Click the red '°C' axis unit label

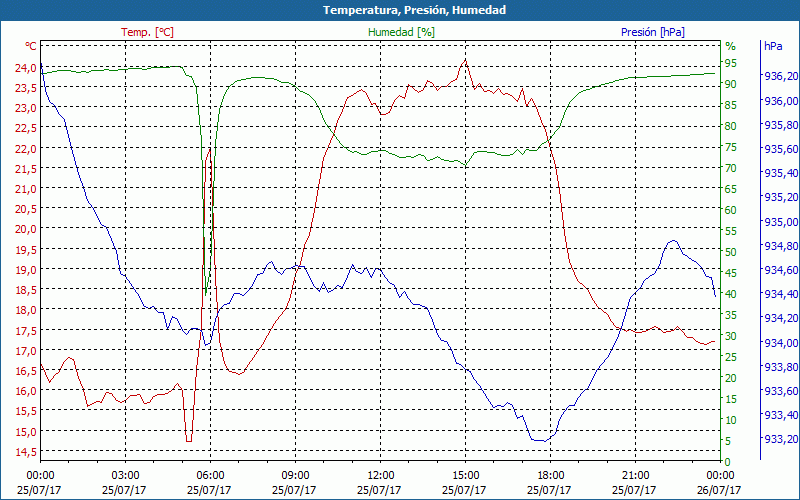(31, 46)
